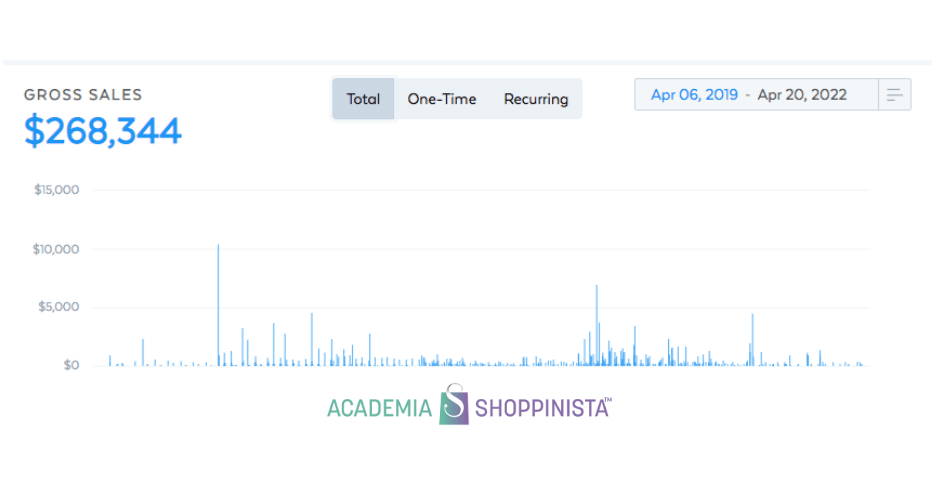Click the ACADEMIA green logo text

tap(379, 408)
